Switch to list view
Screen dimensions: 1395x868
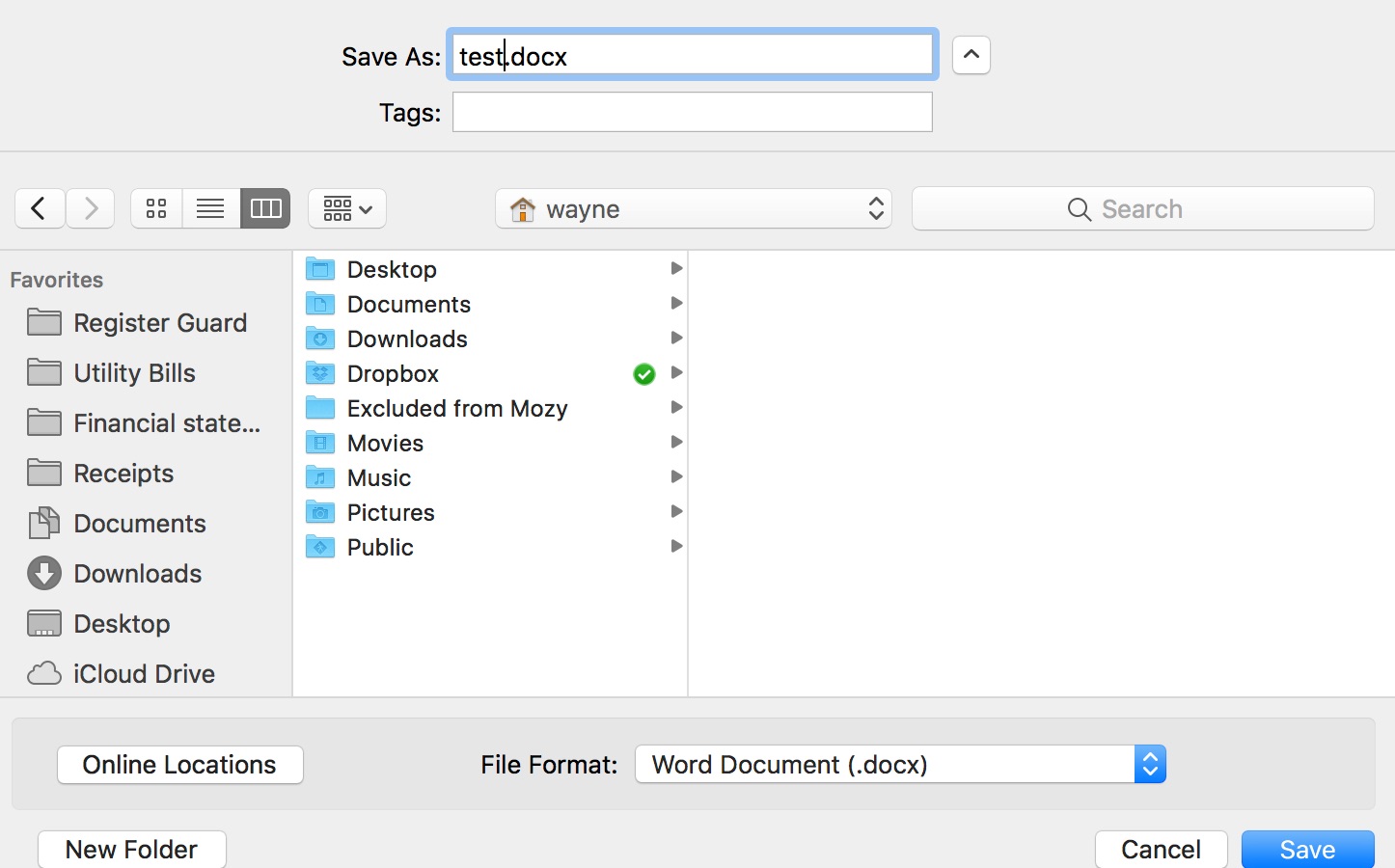pyautogui.click(x=210, y=208)
